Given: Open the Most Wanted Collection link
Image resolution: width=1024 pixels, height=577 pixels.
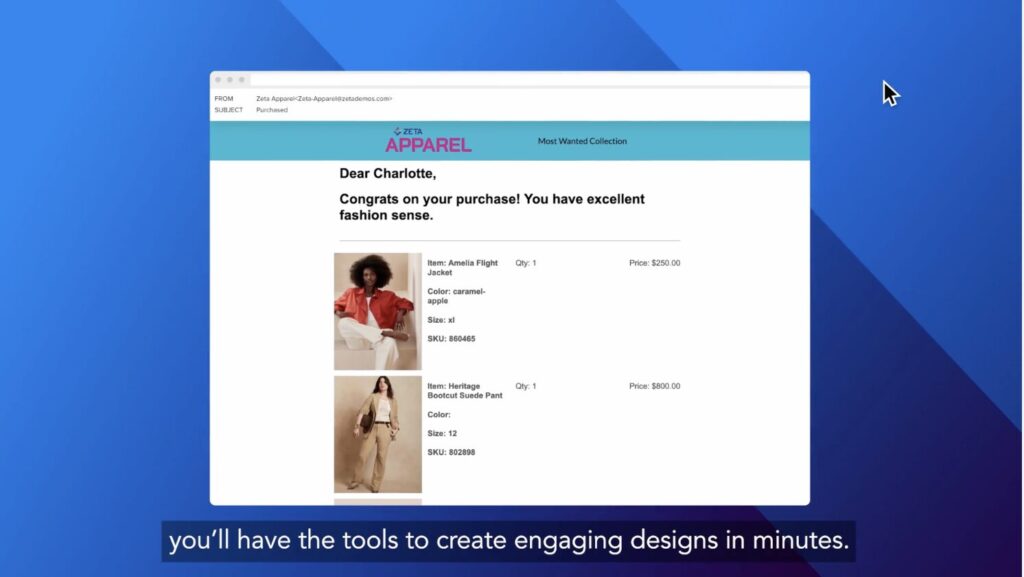Looking at the screenshot, I should (x=582, y=141).
